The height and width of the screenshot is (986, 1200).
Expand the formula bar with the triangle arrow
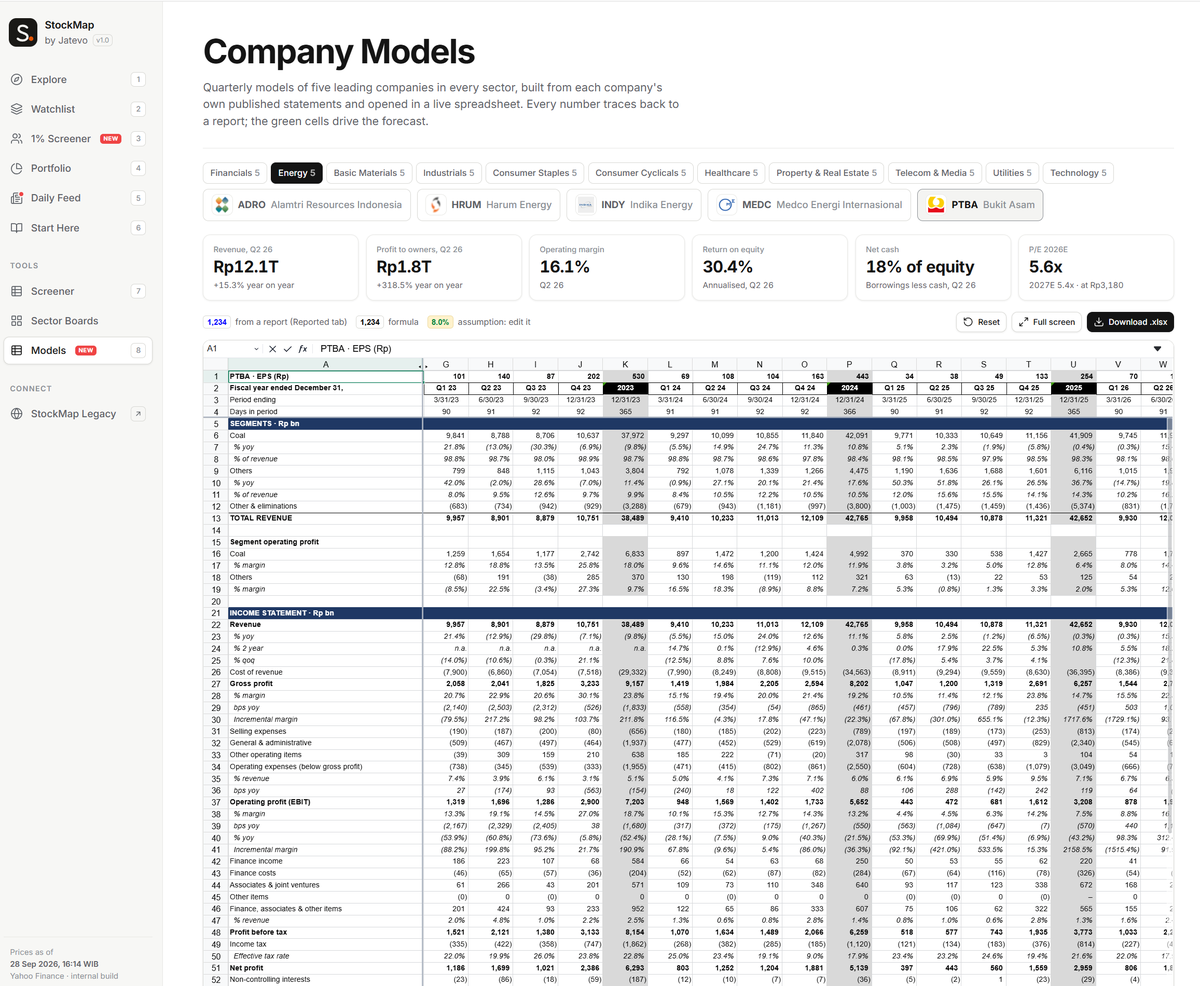[x=1158, y=349]
